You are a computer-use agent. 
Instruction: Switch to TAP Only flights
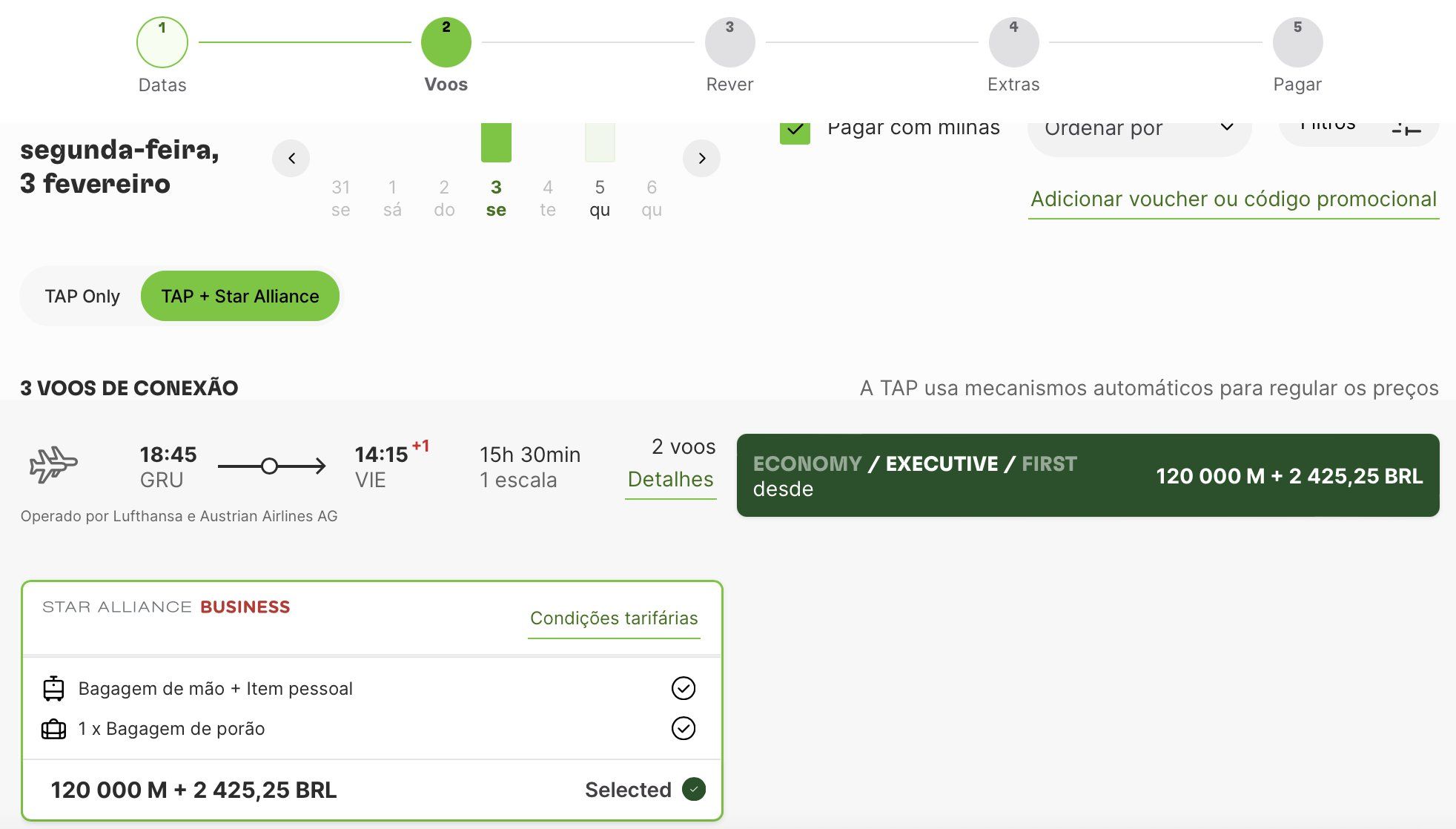[82, 296]
